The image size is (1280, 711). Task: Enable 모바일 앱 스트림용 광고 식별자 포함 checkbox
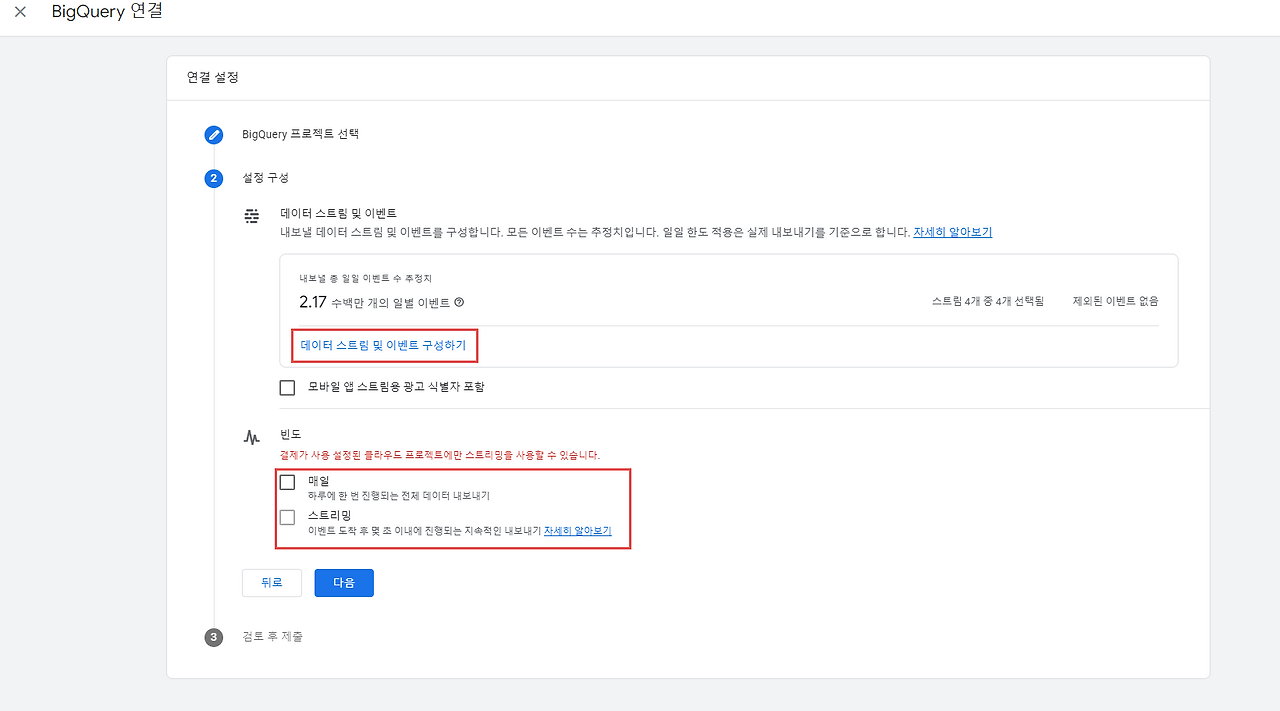point(288,387)
